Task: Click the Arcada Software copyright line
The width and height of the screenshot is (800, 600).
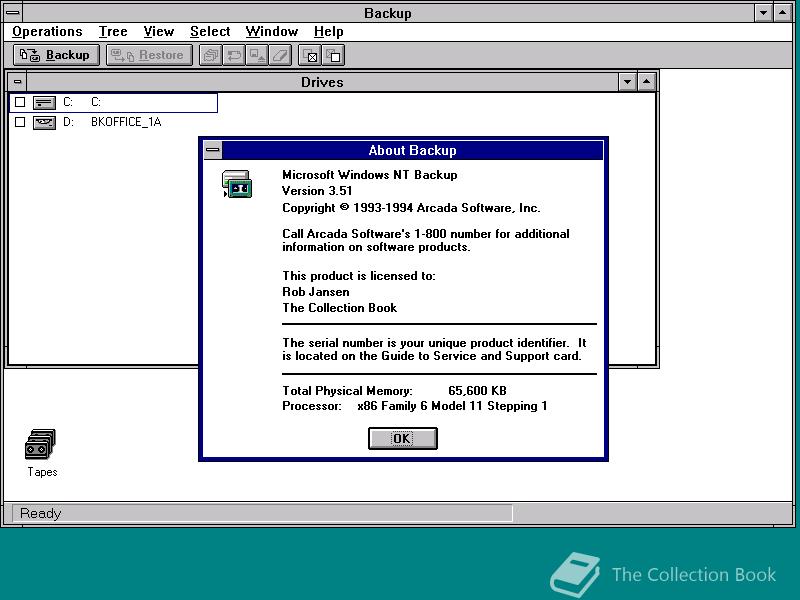Action: 411,208
